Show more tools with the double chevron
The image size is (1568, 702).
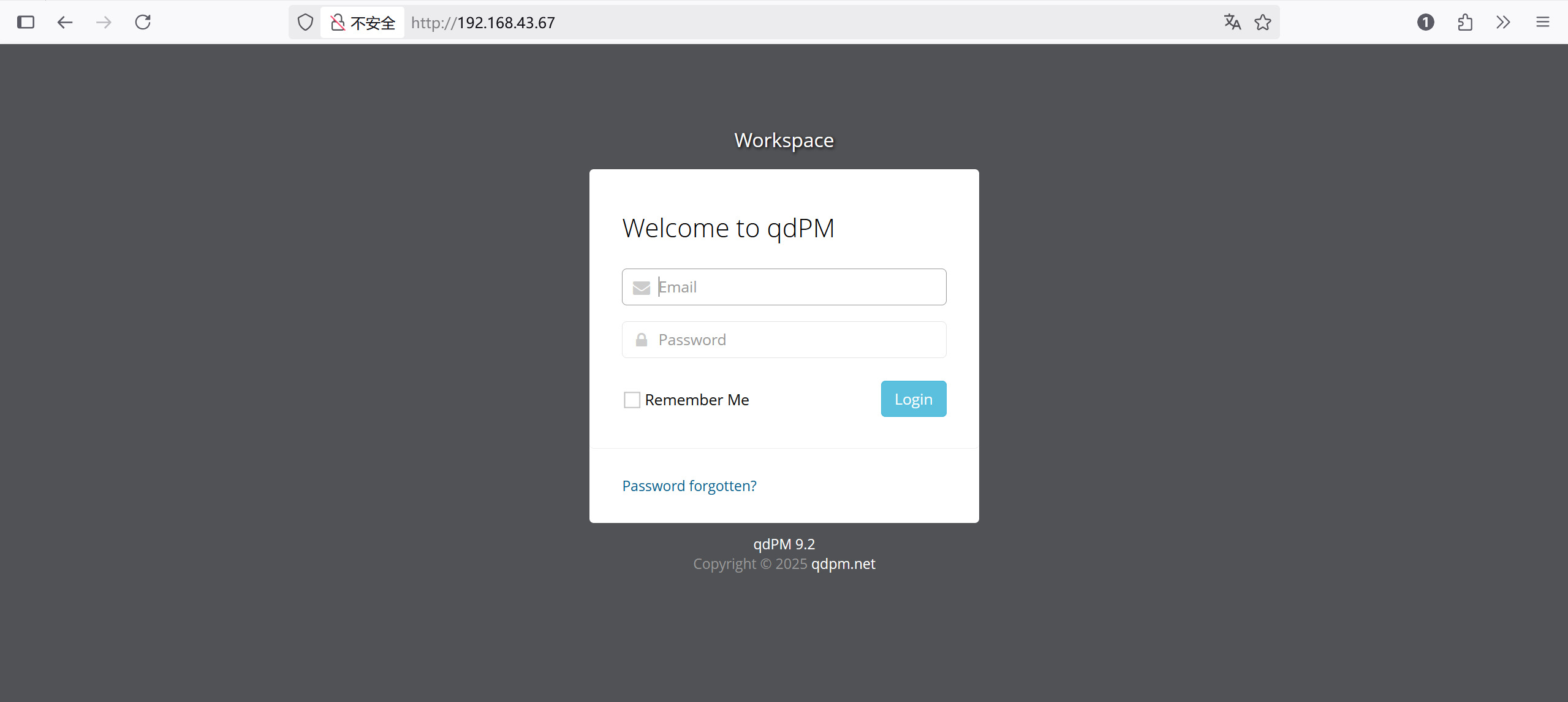point(1503,23)
